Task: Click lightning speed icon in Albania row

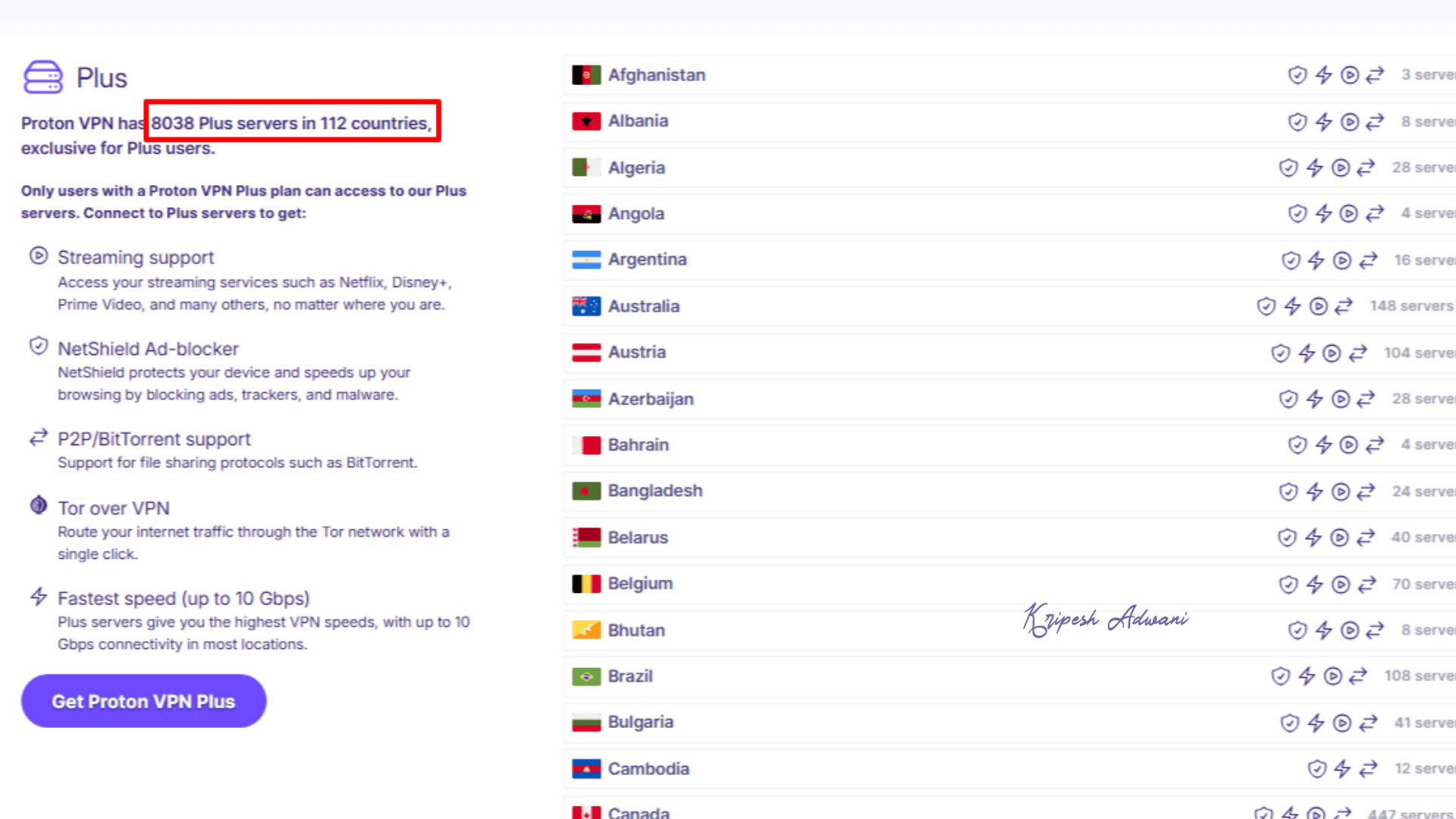Action: click(1323, 121)
